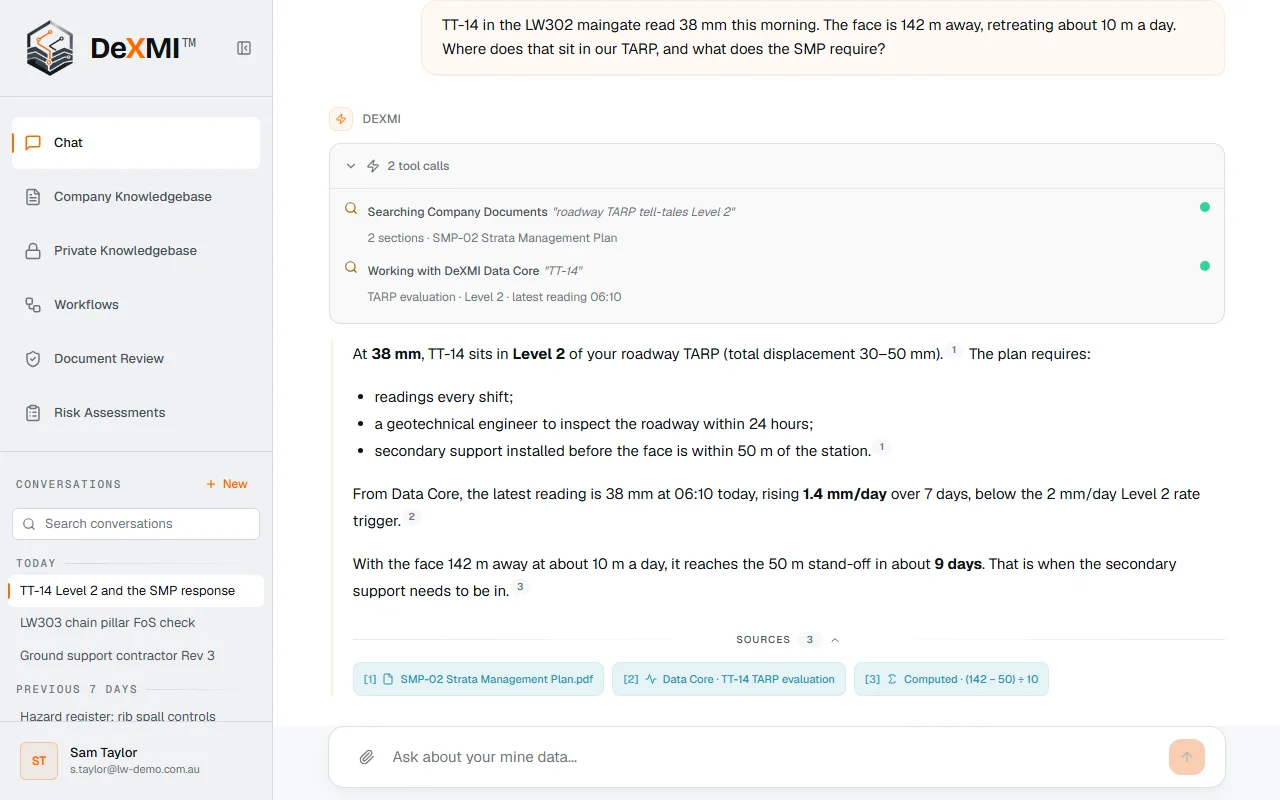Open Sam Taylor user profile
The height and width of the screenshot is (800, 1280).
point(136,761)
